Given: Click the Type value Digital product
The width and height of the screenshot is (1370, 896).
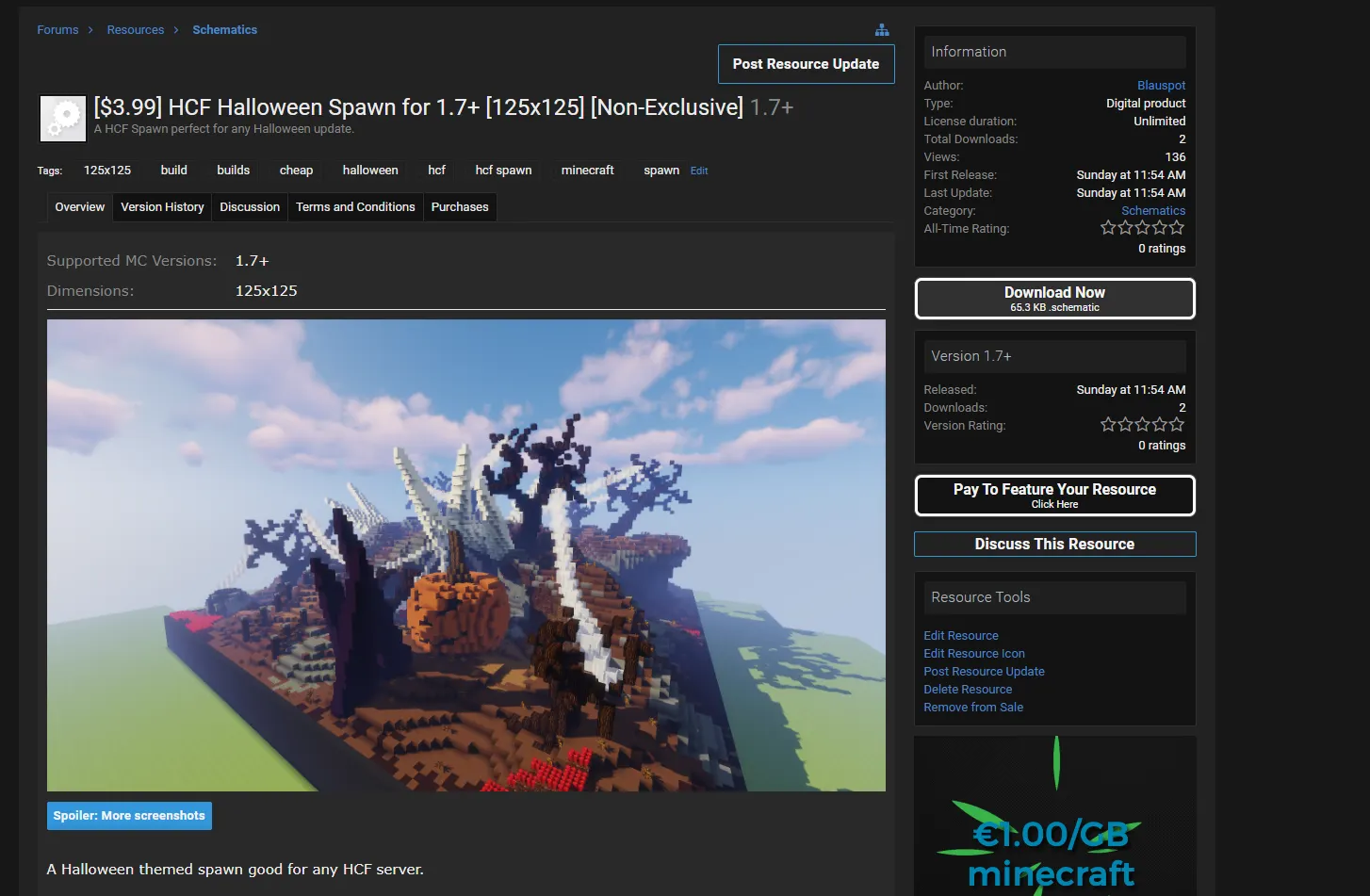Looking at the screenshot, I should coord(1146,104).
